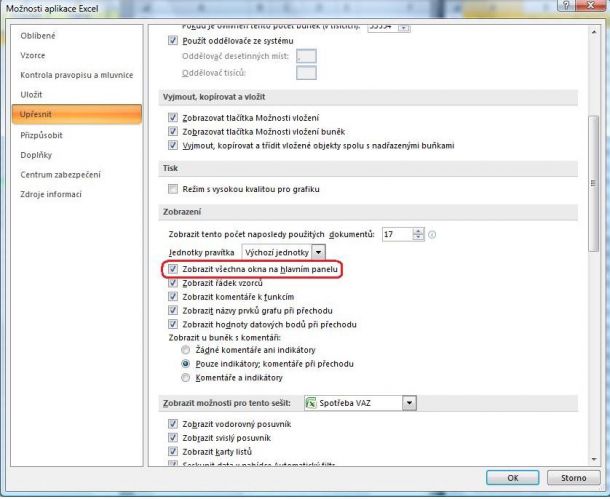Select Kontrola pravopisu a mluvnice category

point(77,75)
